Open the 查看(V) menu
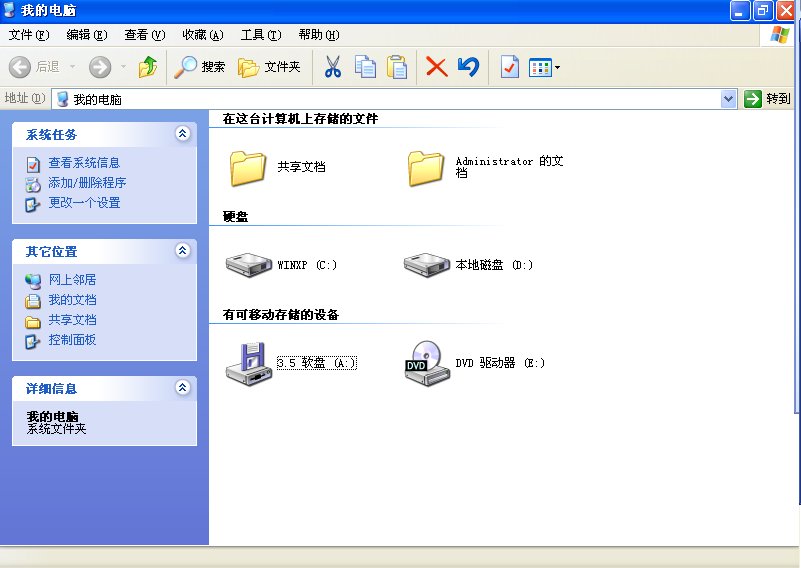801x568 pixels. point(145,35)
